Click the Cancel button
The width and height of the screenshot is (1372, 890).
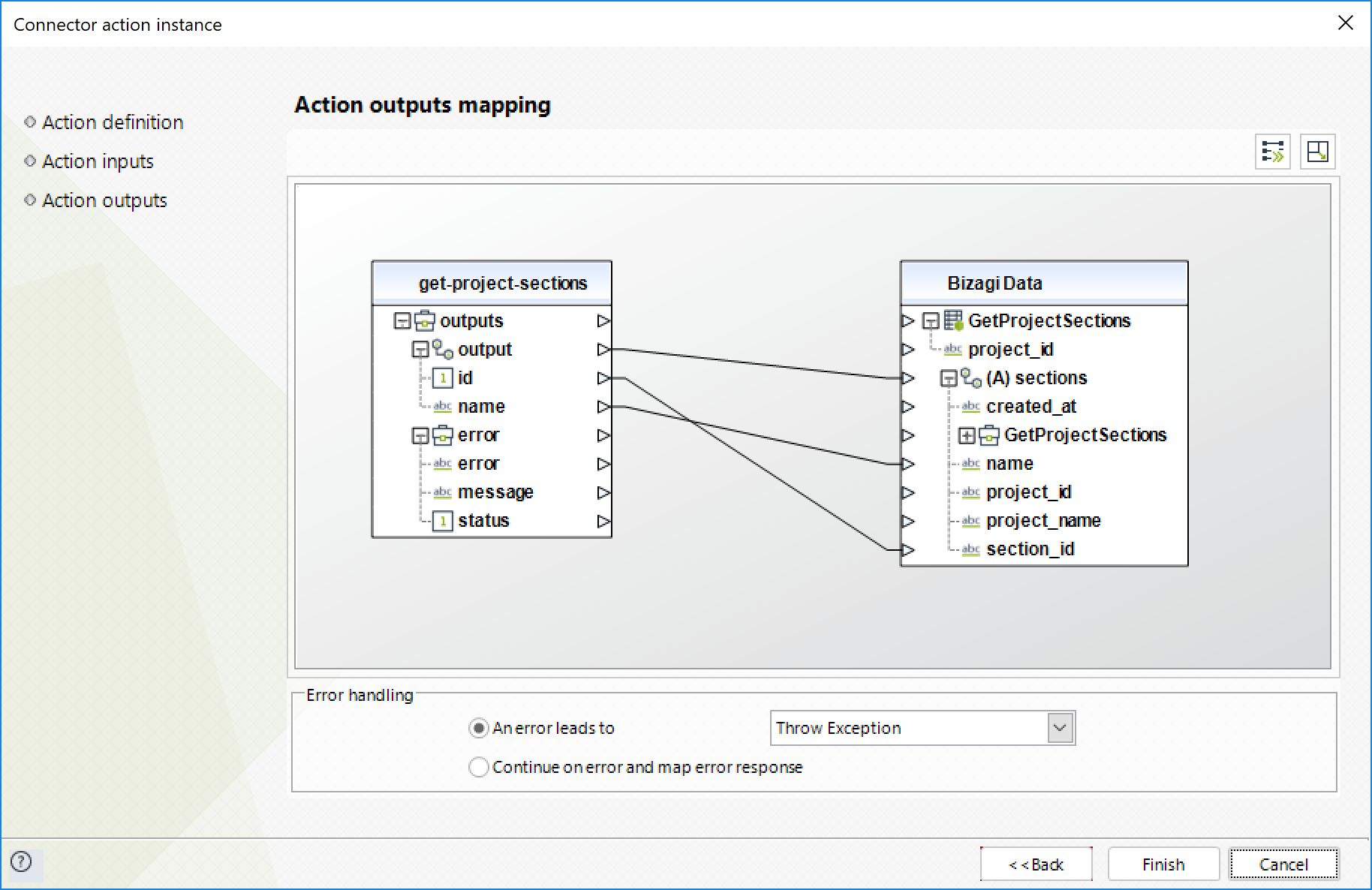coord(1283,864)
